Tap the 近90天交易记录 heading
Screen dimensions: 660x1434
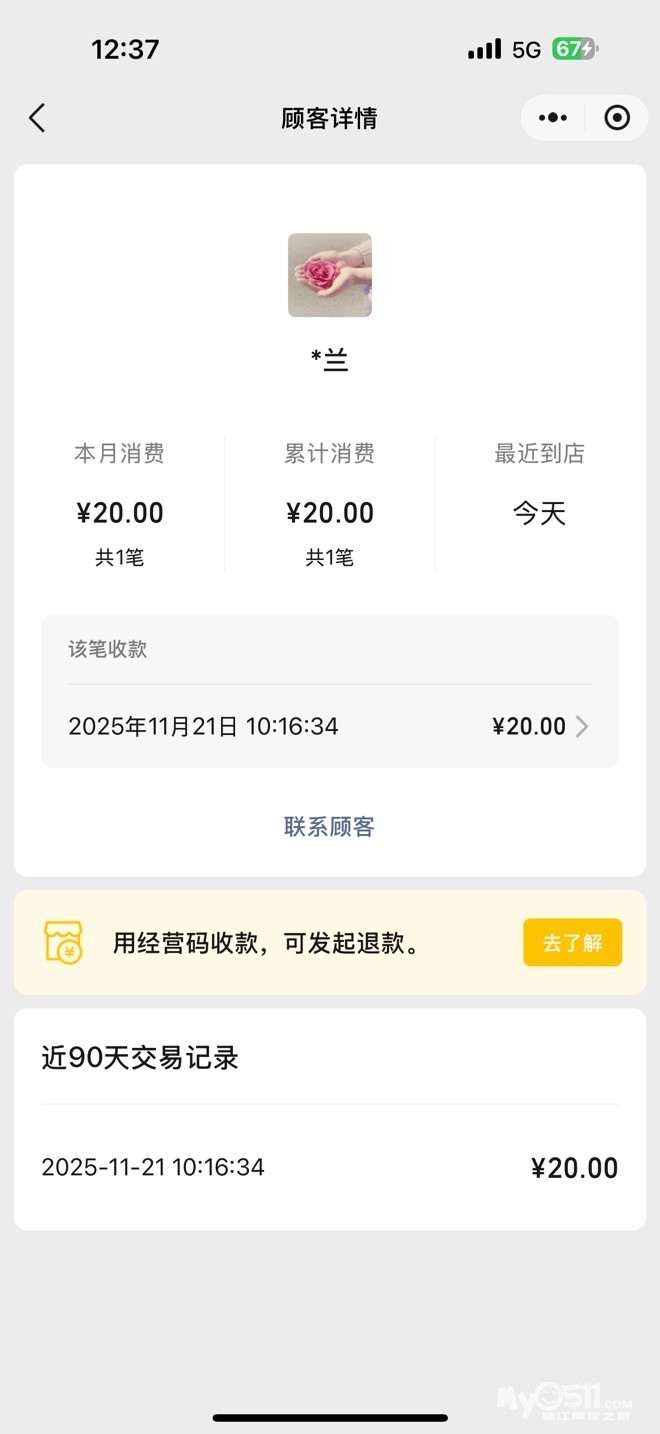pos(140,1058)
